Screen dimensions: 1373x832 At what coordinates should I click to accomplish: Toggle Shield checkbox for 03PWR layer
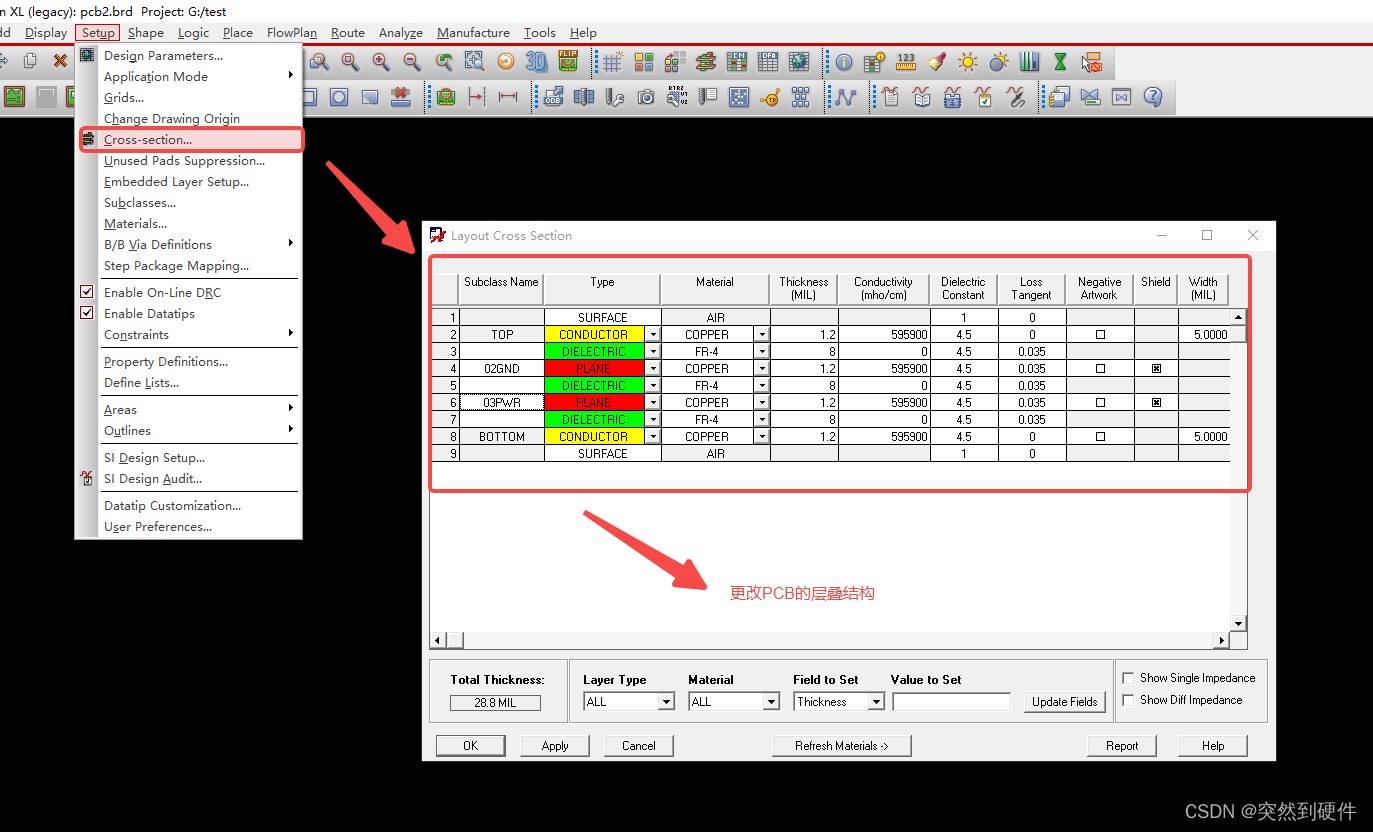(1156, 403)
